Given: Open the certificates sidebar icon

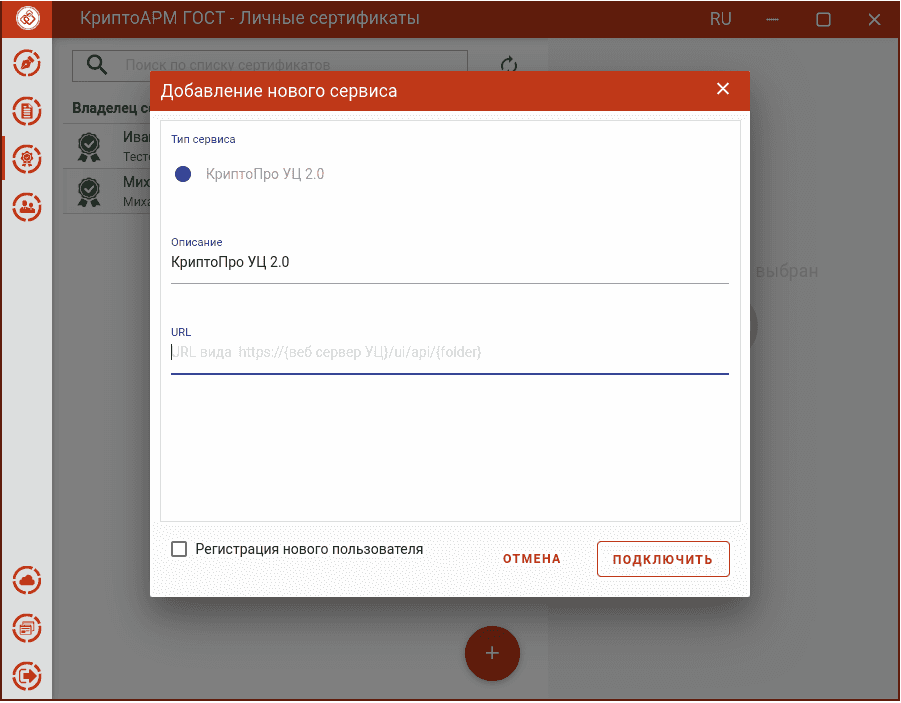Looking at the screenshot, I should click(x=27, y=159).
